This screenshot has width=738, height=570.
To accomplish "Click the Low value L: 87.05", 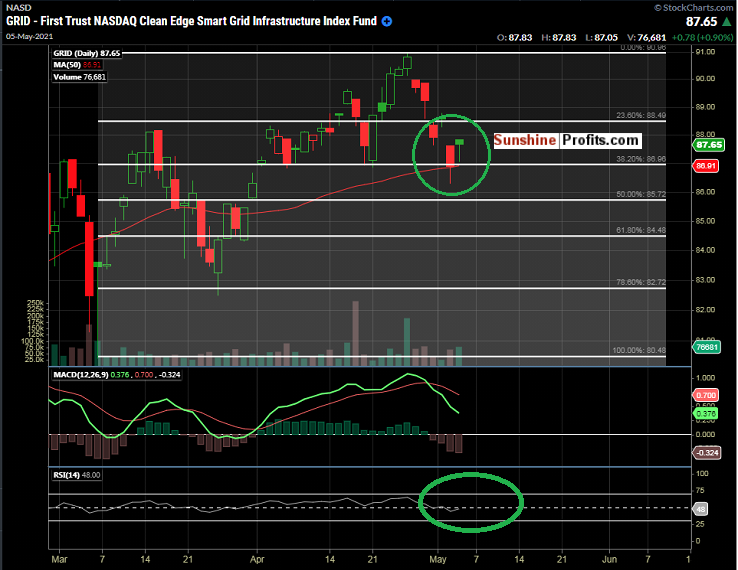I will (x=602, y=37).
